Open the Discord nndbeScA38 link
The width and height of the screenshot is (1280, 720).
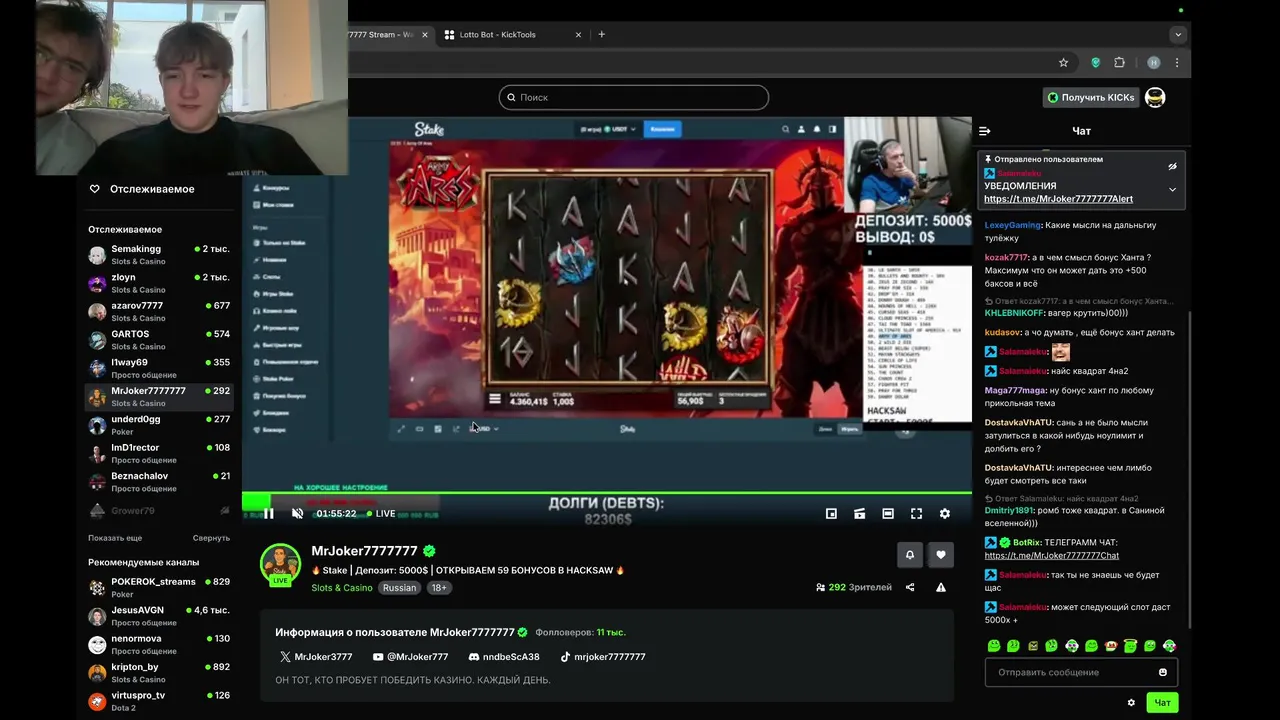(x=504, y=657)
